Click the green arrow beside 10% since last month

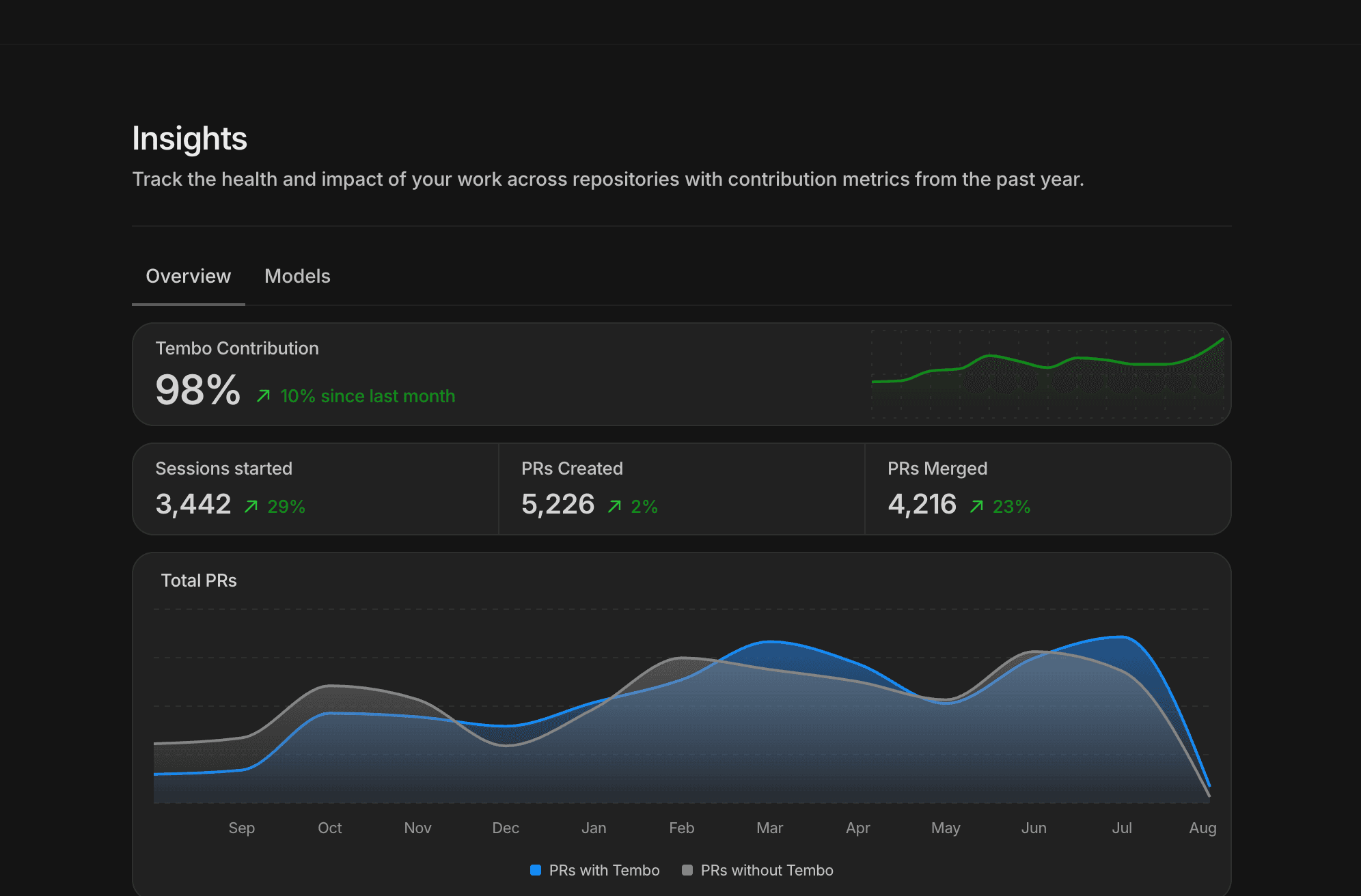[264, 396]
